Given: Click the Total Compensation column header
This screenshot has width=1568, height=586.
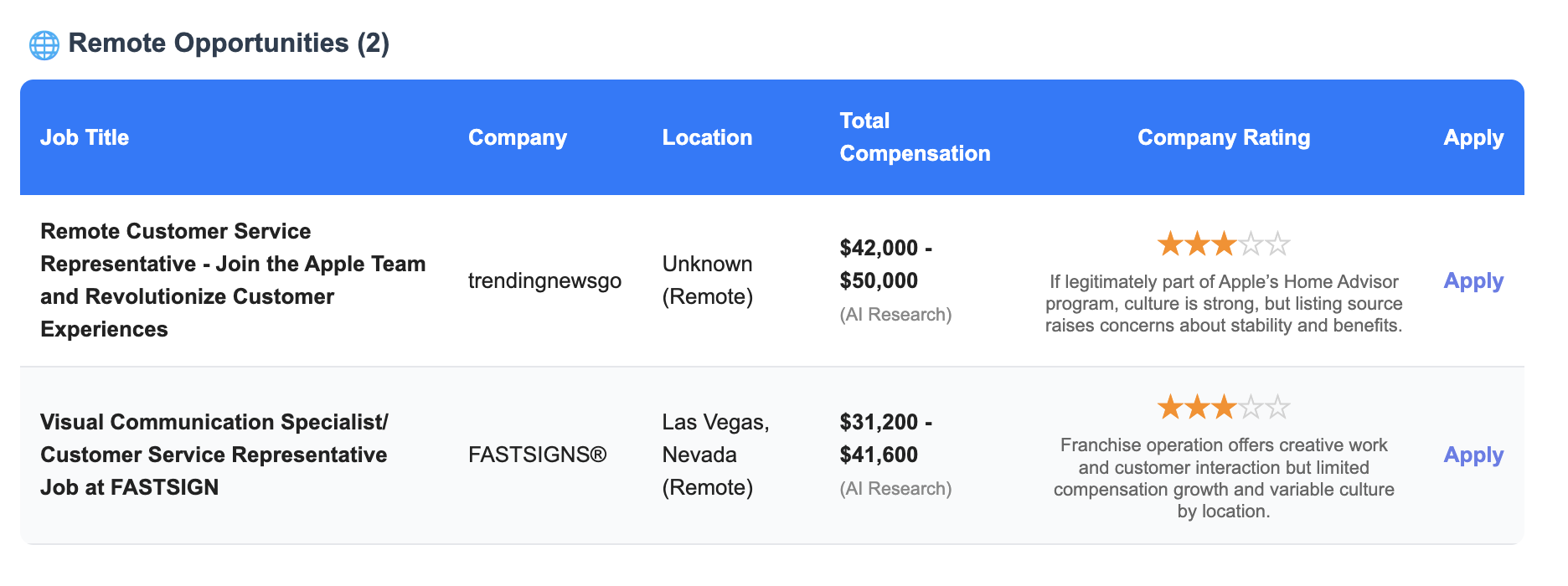Looking at the screenshot, I should pyautogui.click(x=915, y=137).
